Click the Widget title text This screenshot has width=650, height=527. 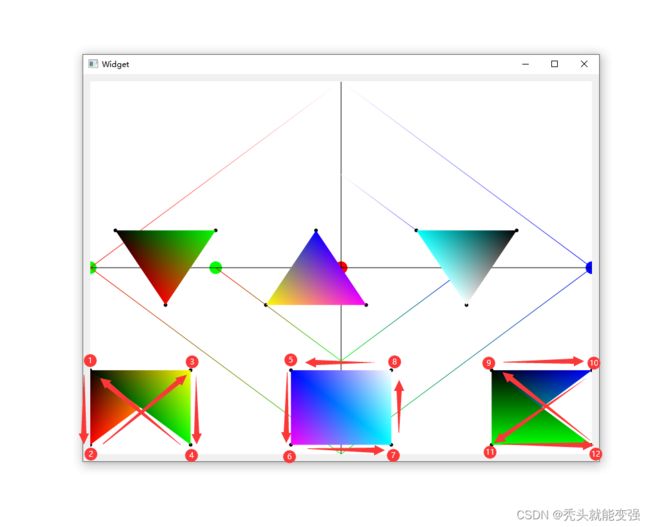(115, 64)
